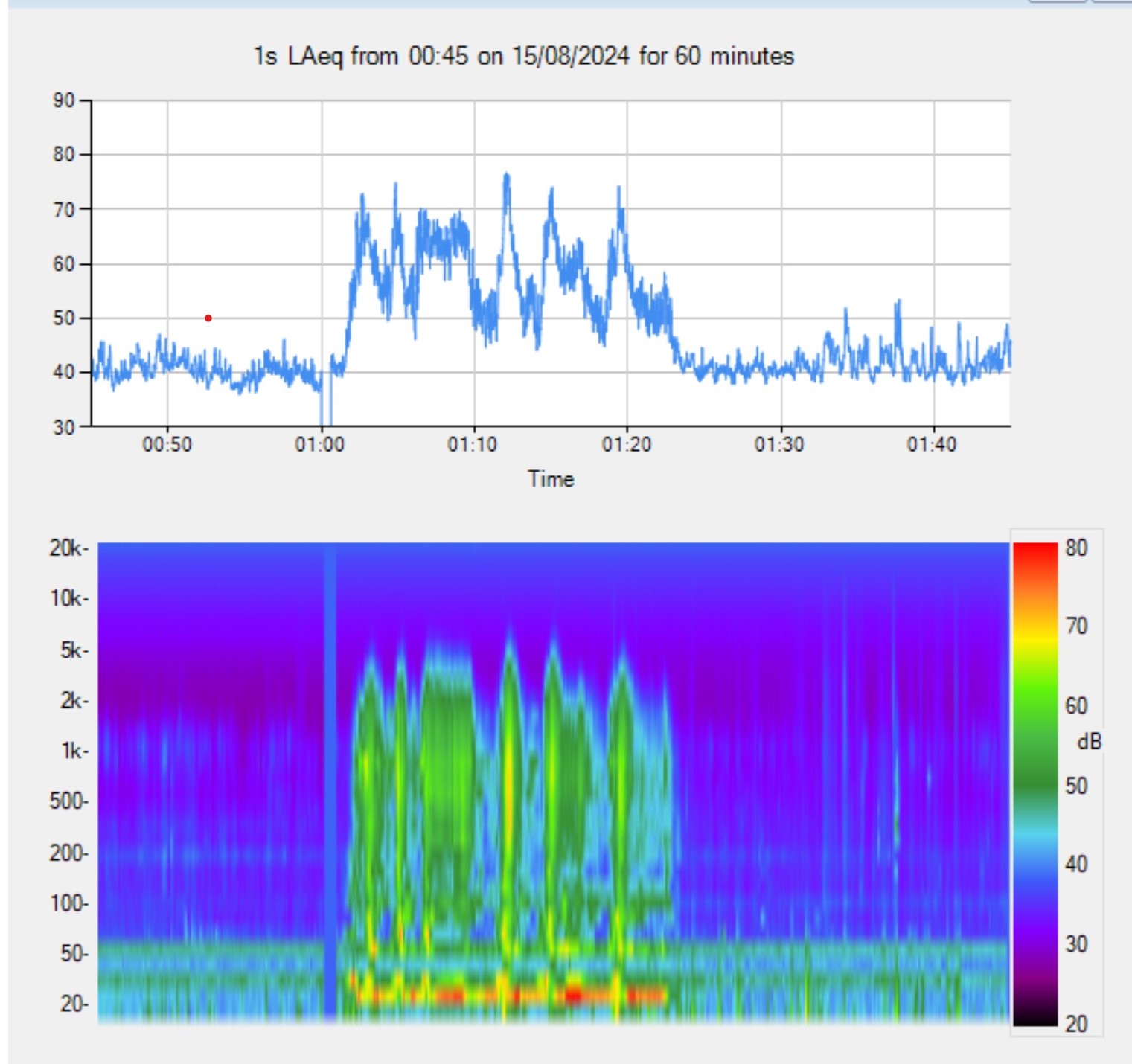
Task: Click the vertical blue gap stripe in spectrogram
Action: coord(330,781)
